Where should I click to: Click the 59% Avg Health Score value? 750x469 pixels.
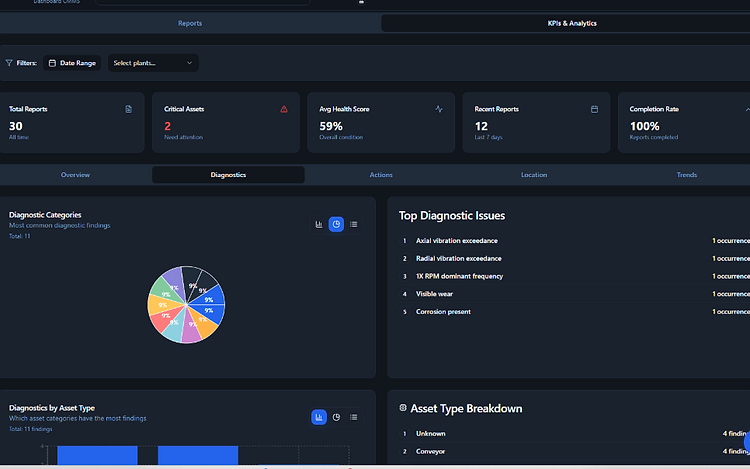coord(331,126)
